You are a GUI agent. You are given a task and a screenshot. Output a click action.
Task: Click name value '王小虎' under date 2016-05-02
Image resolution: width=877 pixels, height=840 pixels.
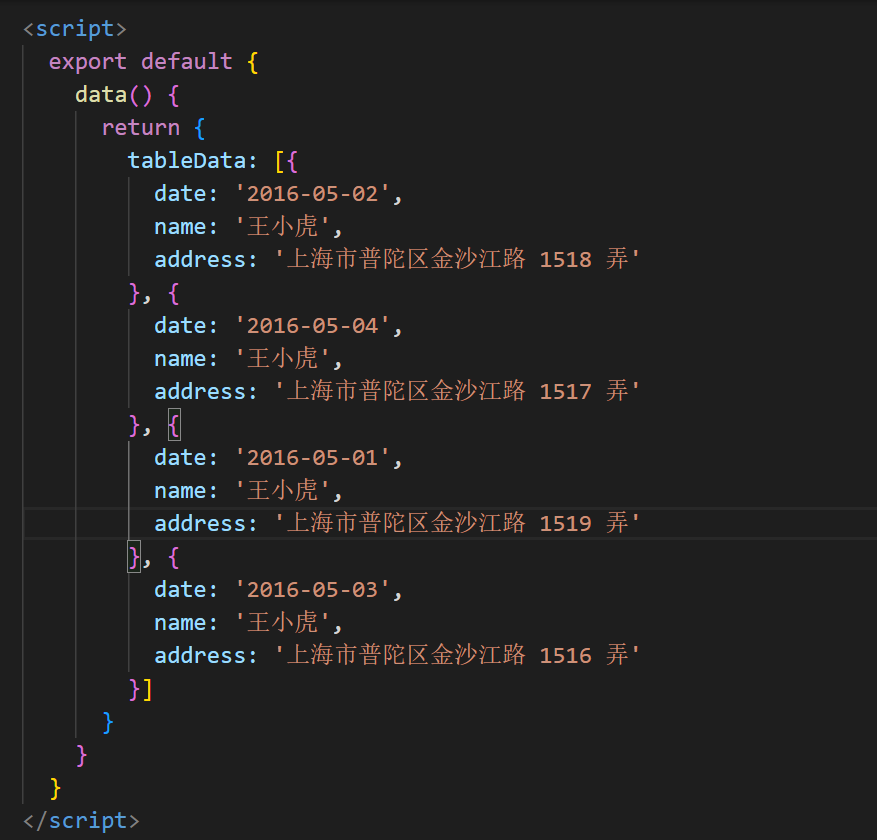pos(282,226)
